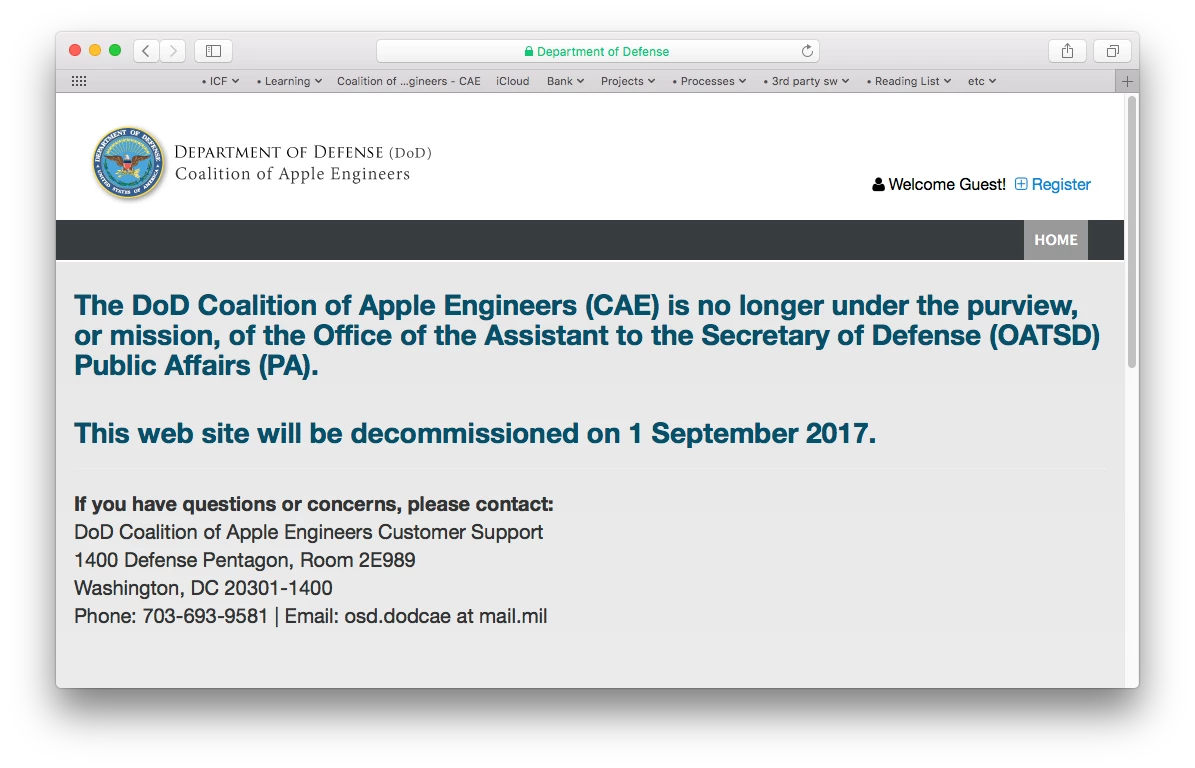Viewport: 1195px width, 768px height.
Task: Click the page's vertical scrollbar thumb
Action: click(1132, 232)
